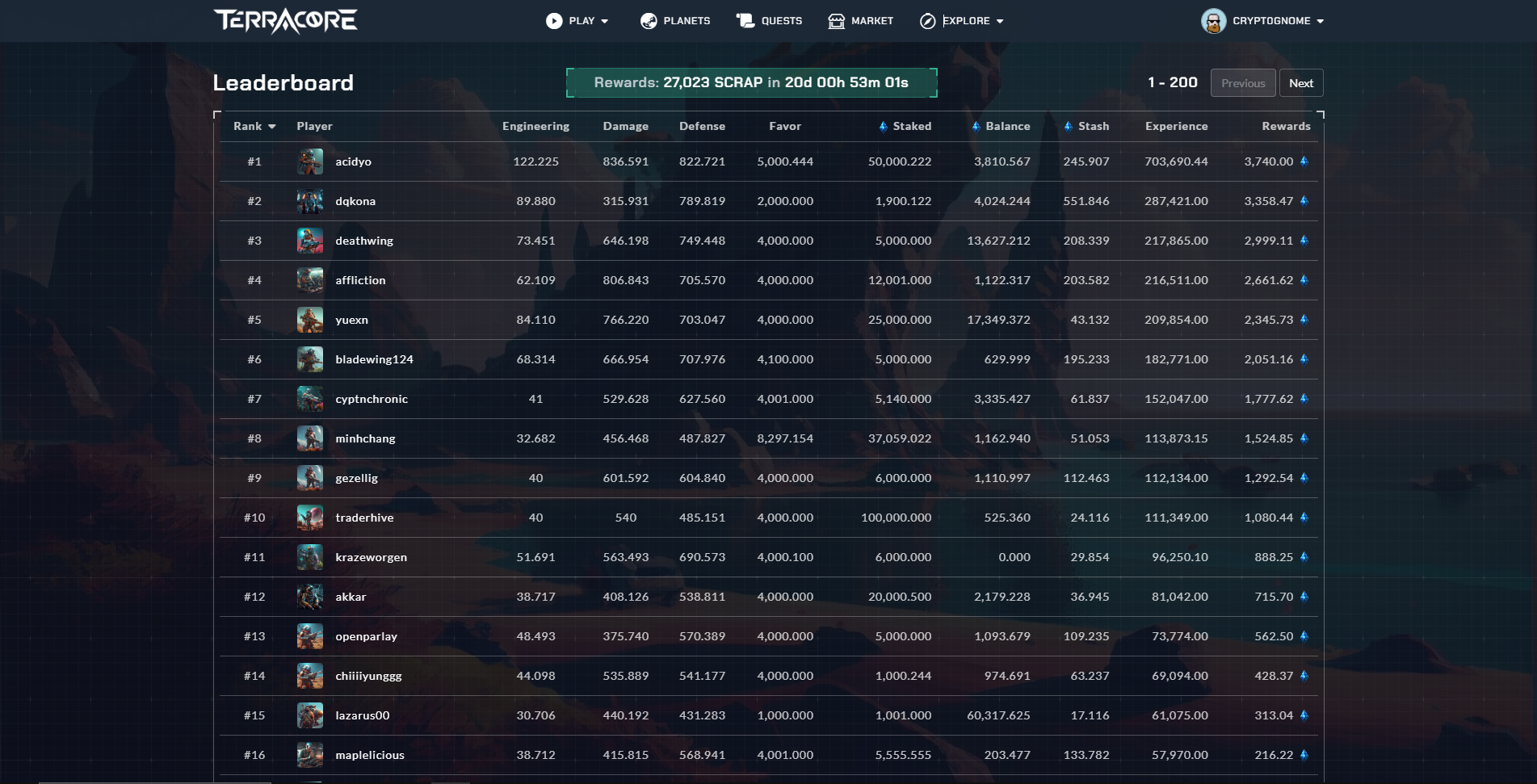Sort by Rewards column header
The height and width of the screenshot is (784, 1537).
[x=1287, y=126]
